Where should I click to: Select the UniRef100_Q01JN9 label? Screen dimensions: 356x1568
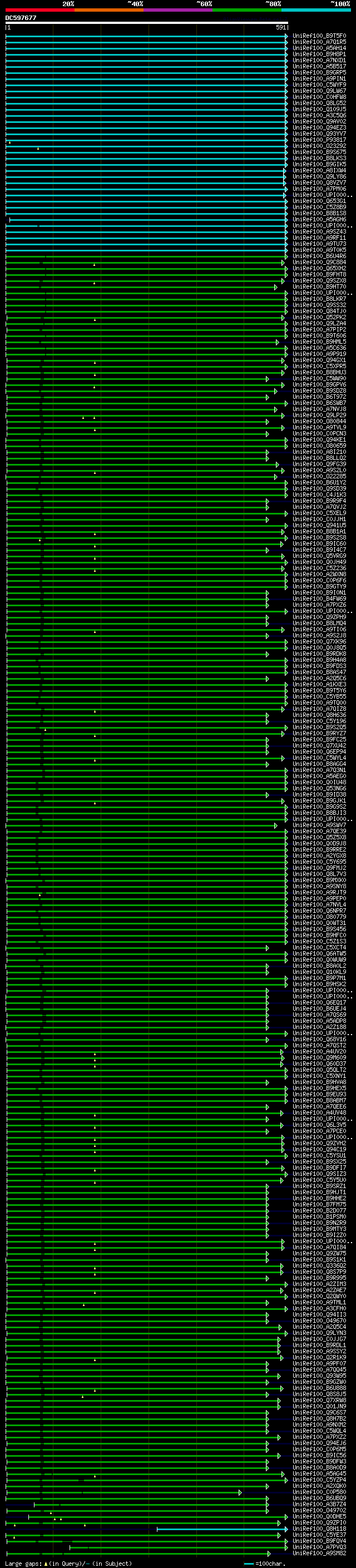coord(319,1407)
